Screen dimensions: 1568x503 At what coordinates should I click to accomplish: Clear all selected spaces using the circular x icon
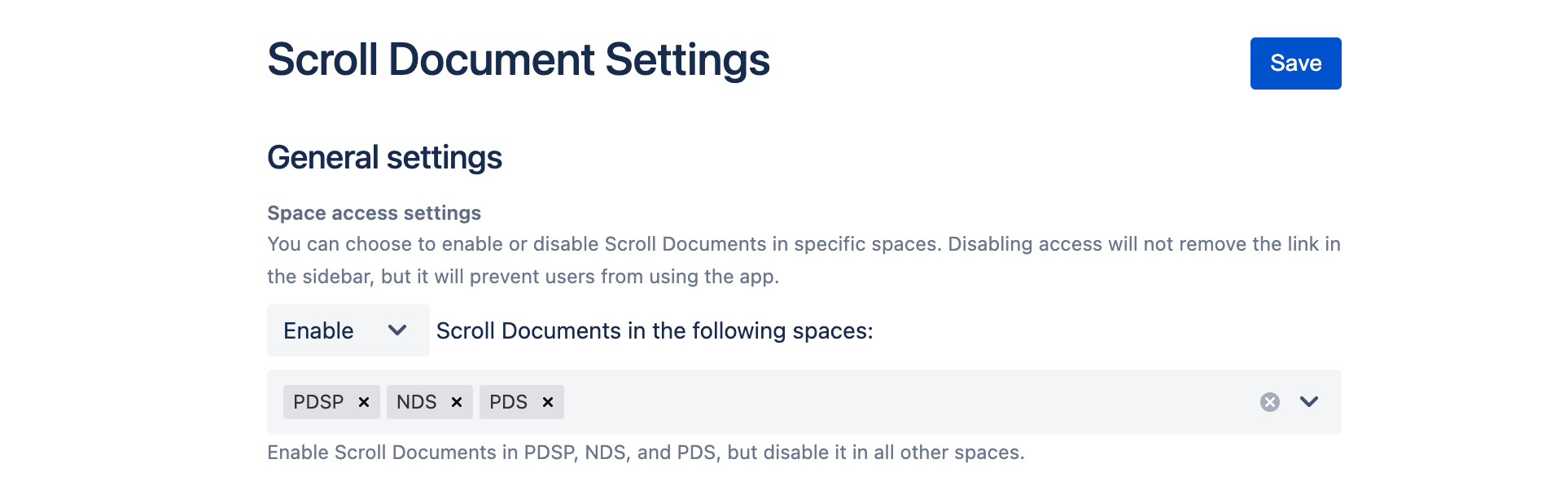tap(1268, 400)
